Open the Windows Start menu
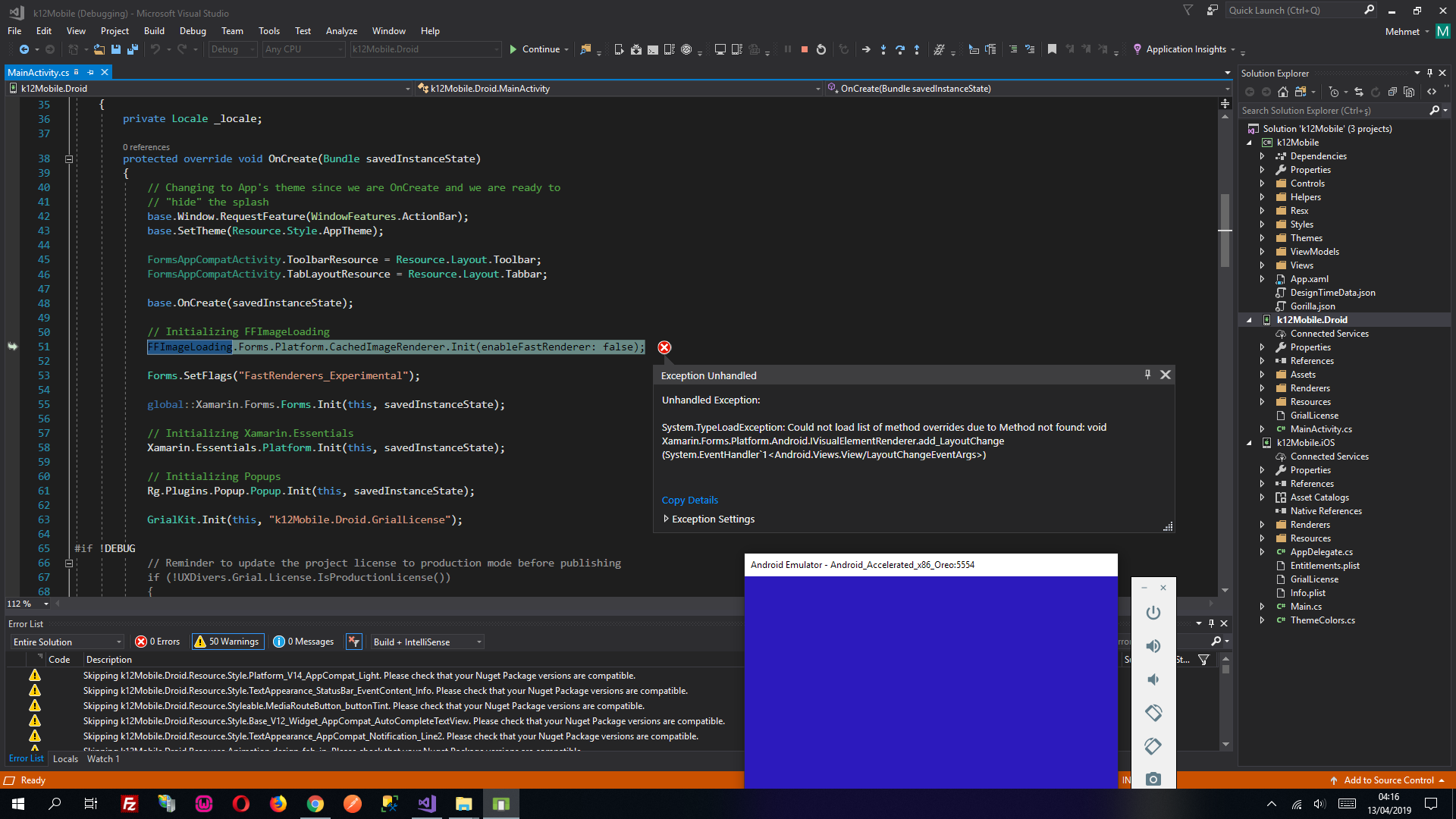 pos(18,804)
